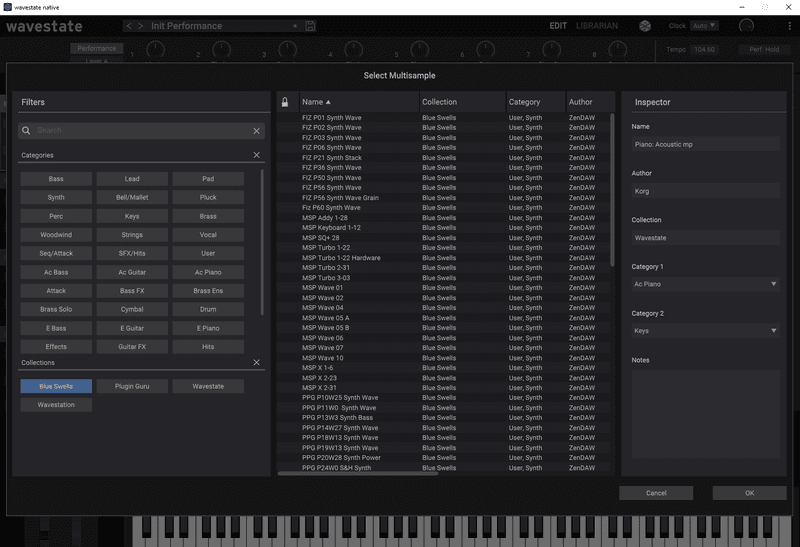Confirm selection with OK button
Viewport: 800px width, 547px height.
[749, 493]
